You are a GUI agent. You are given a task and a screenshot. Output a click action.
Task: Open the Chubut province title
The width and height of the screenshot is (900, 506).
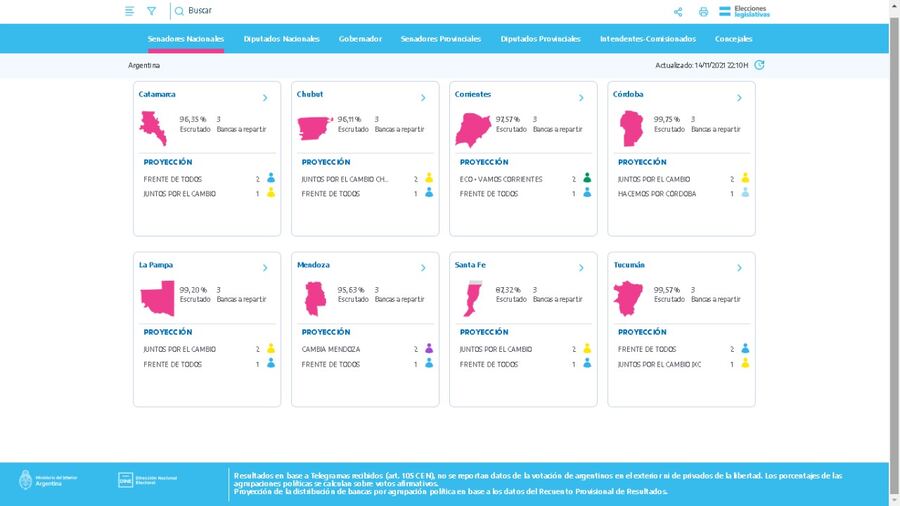click(x=310, y=94)
